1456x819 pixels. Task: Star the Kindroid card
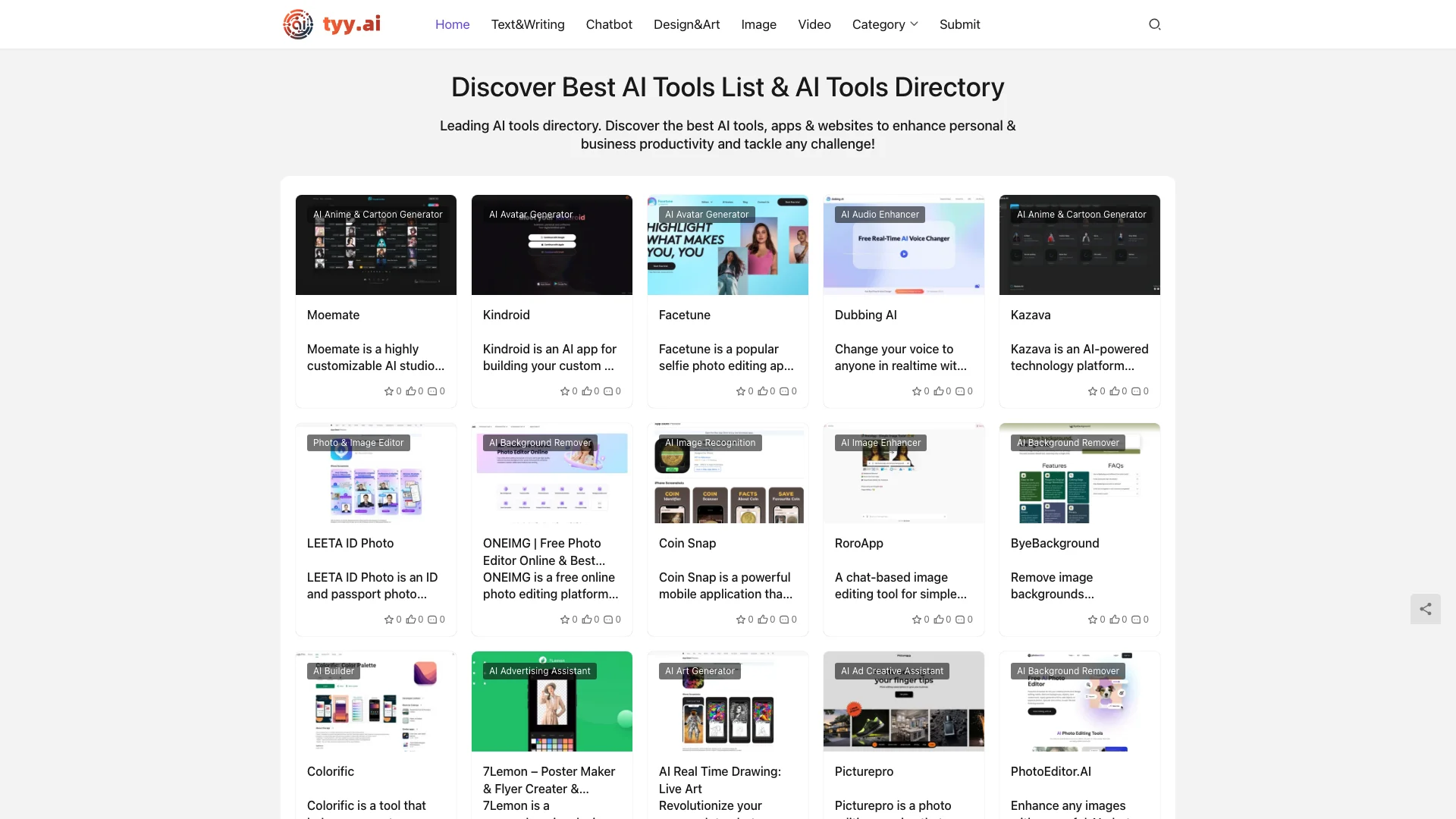565,391
